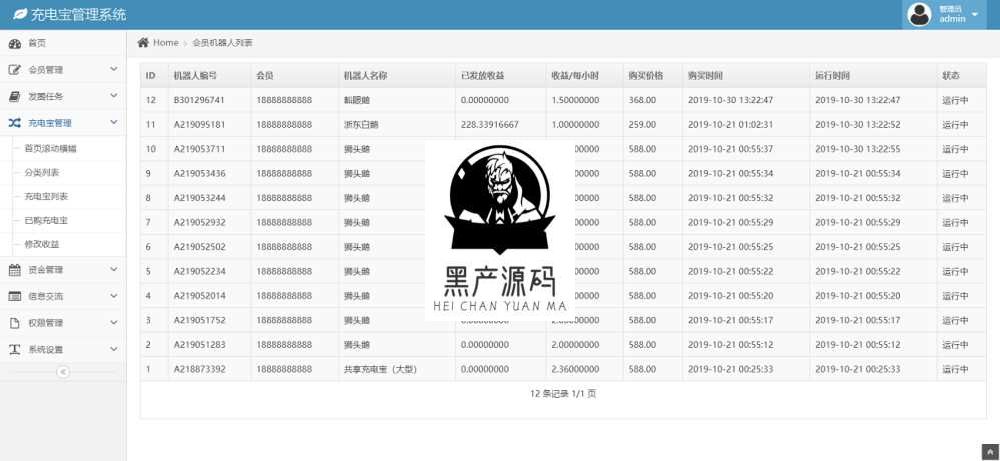Click the house icon in the breadcrumb
The image size is (1000, 461).
click(143, 42)
